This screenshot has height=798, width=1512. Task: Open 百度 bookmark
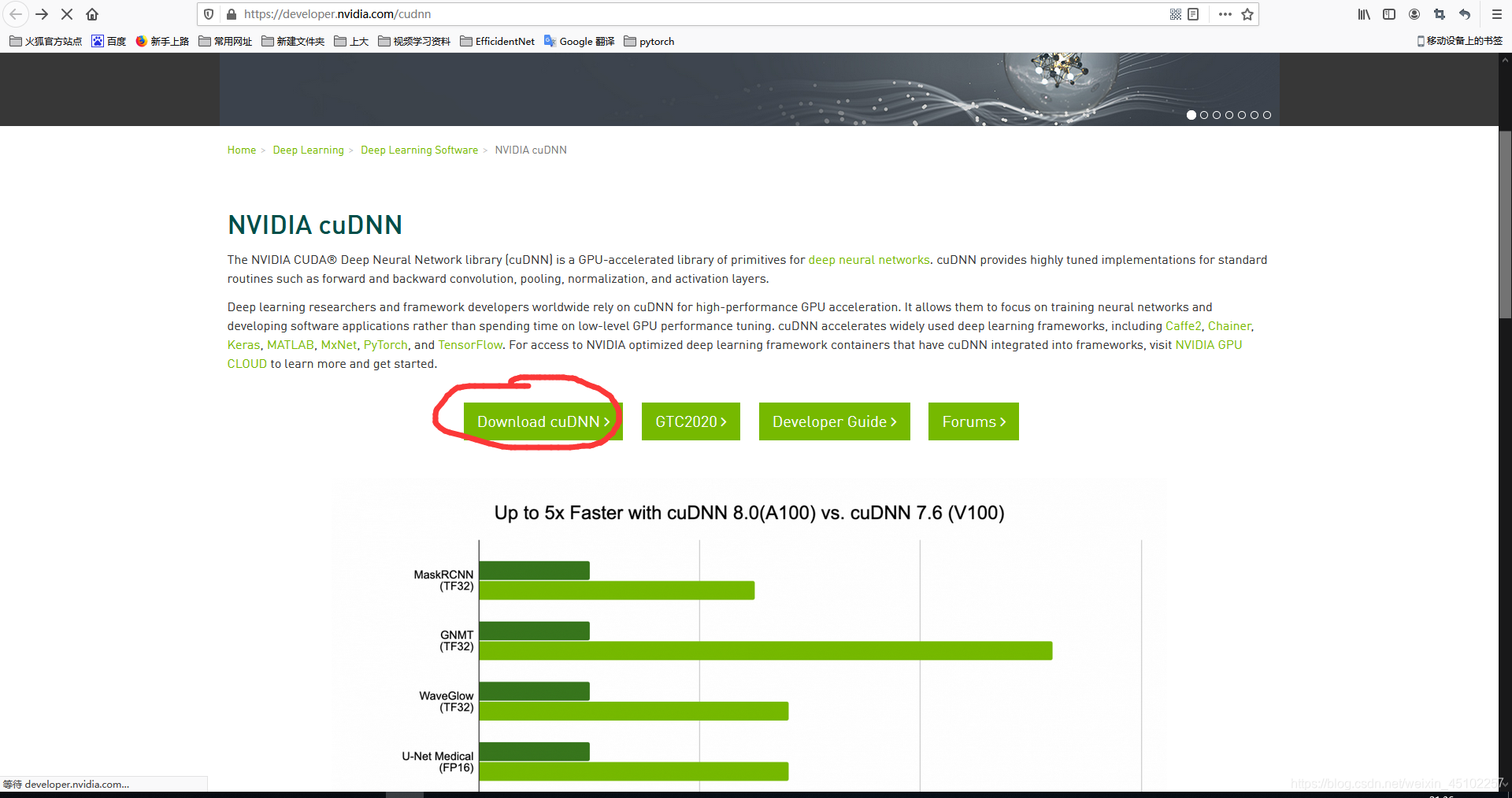click(x=109, y=41)
